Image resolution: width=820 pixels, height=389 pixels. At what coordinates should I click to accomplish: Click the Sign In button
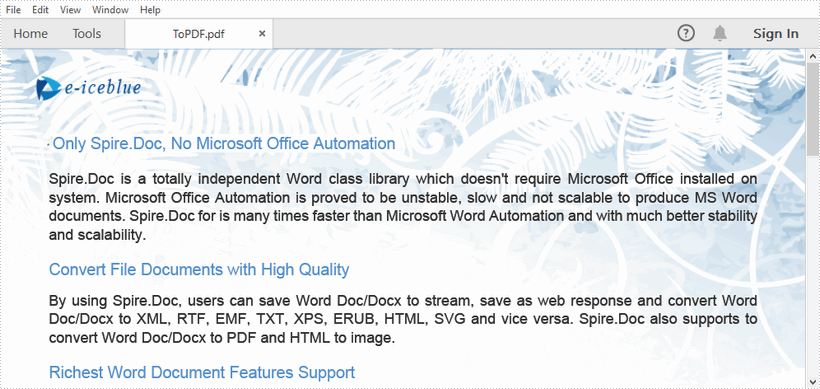pyautogui.click(x=776, y=34)
